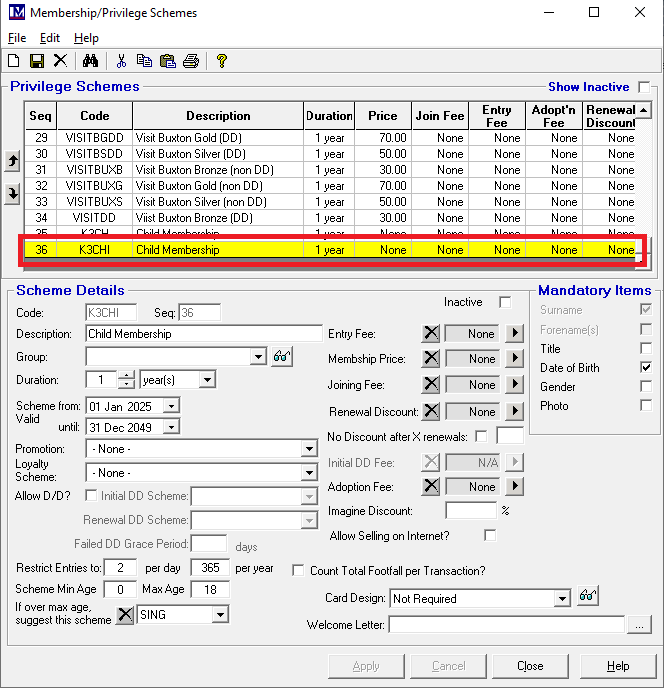Tick the Photo mandatory checkbox
Image resolution: width=665 pixels, height=688 pixels.
(x=646, y=405)
